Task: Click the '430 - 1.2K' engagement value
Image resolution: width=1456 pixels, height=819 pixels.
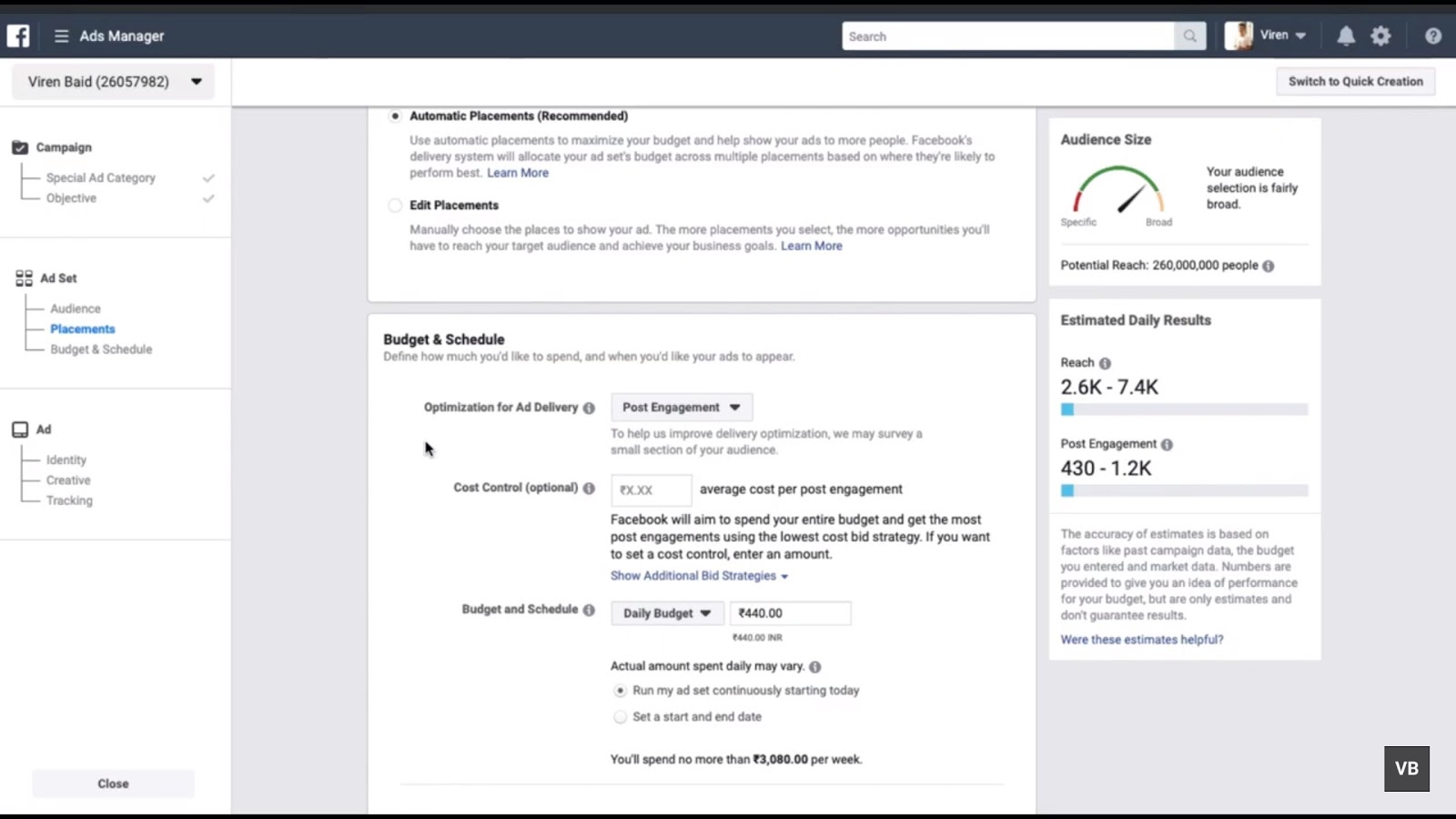Action: (1106, 469)
